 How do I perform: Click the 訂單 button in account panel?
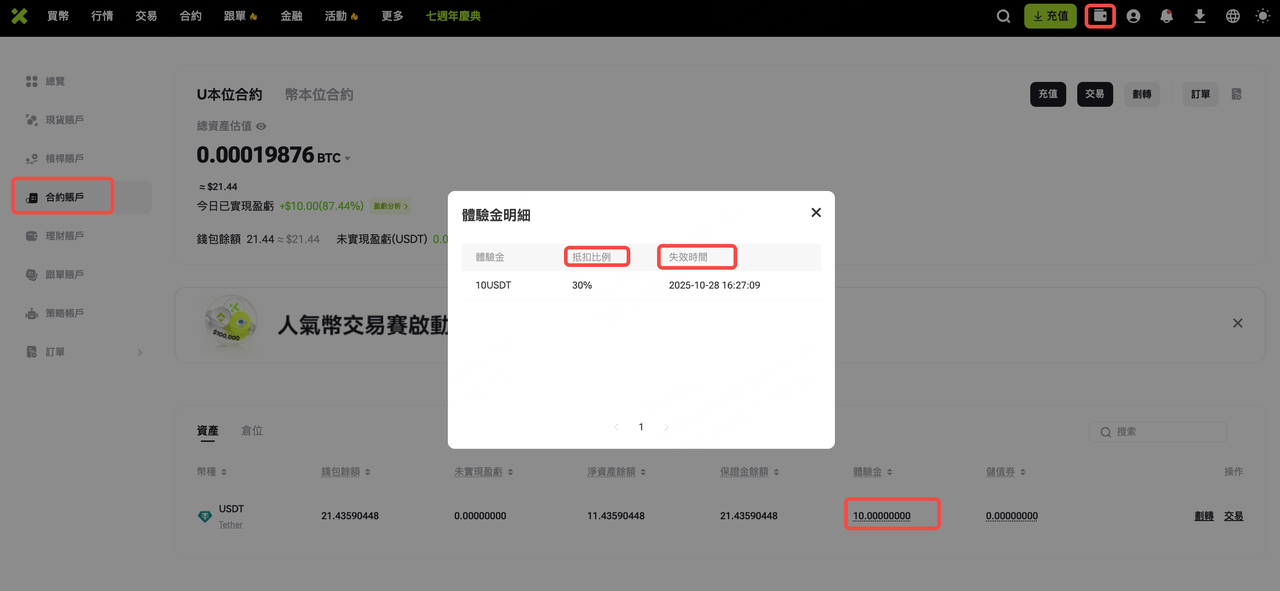(1201, 94)
